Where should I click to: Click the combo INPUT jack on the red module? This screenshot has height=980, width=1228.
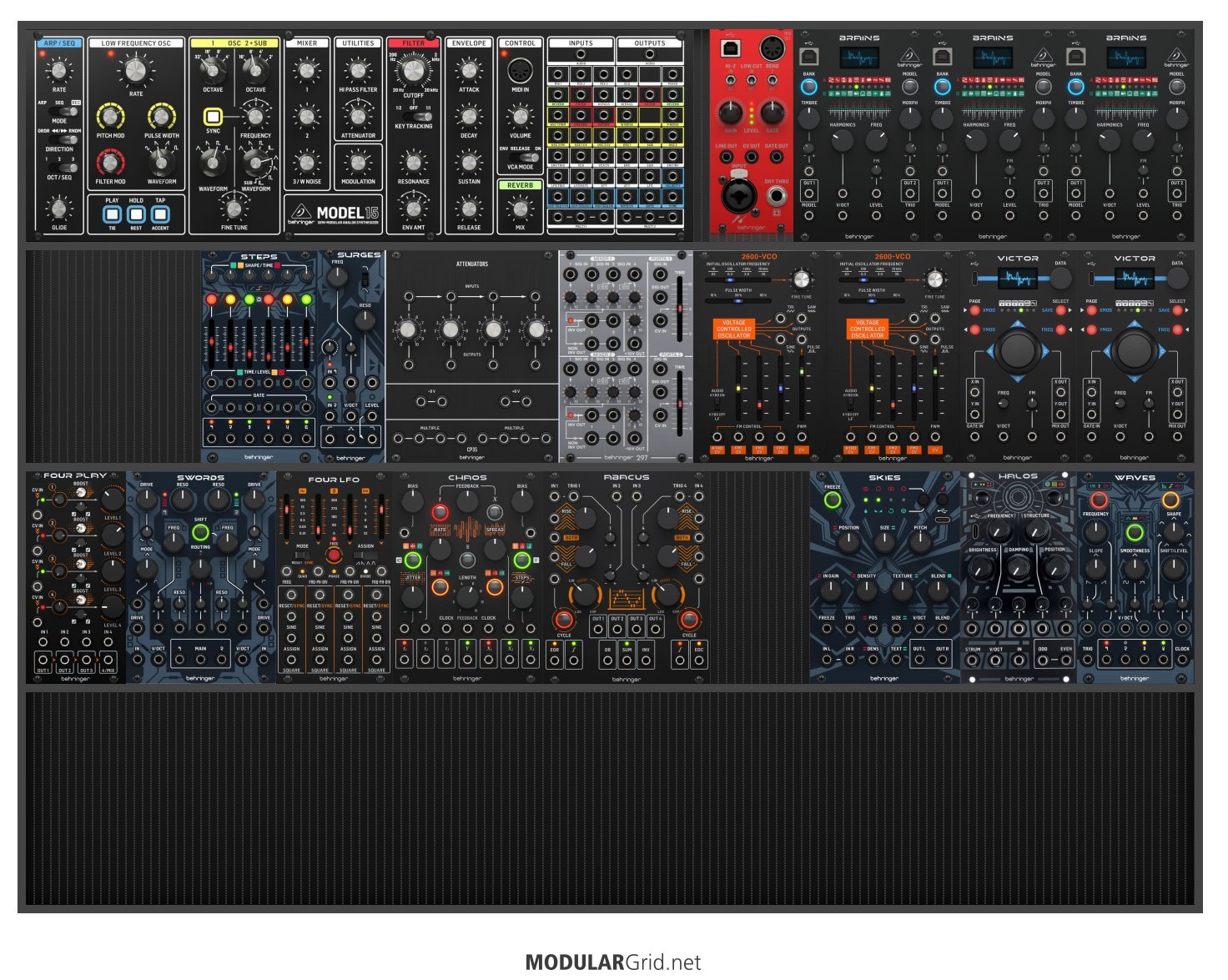[738, 195]
